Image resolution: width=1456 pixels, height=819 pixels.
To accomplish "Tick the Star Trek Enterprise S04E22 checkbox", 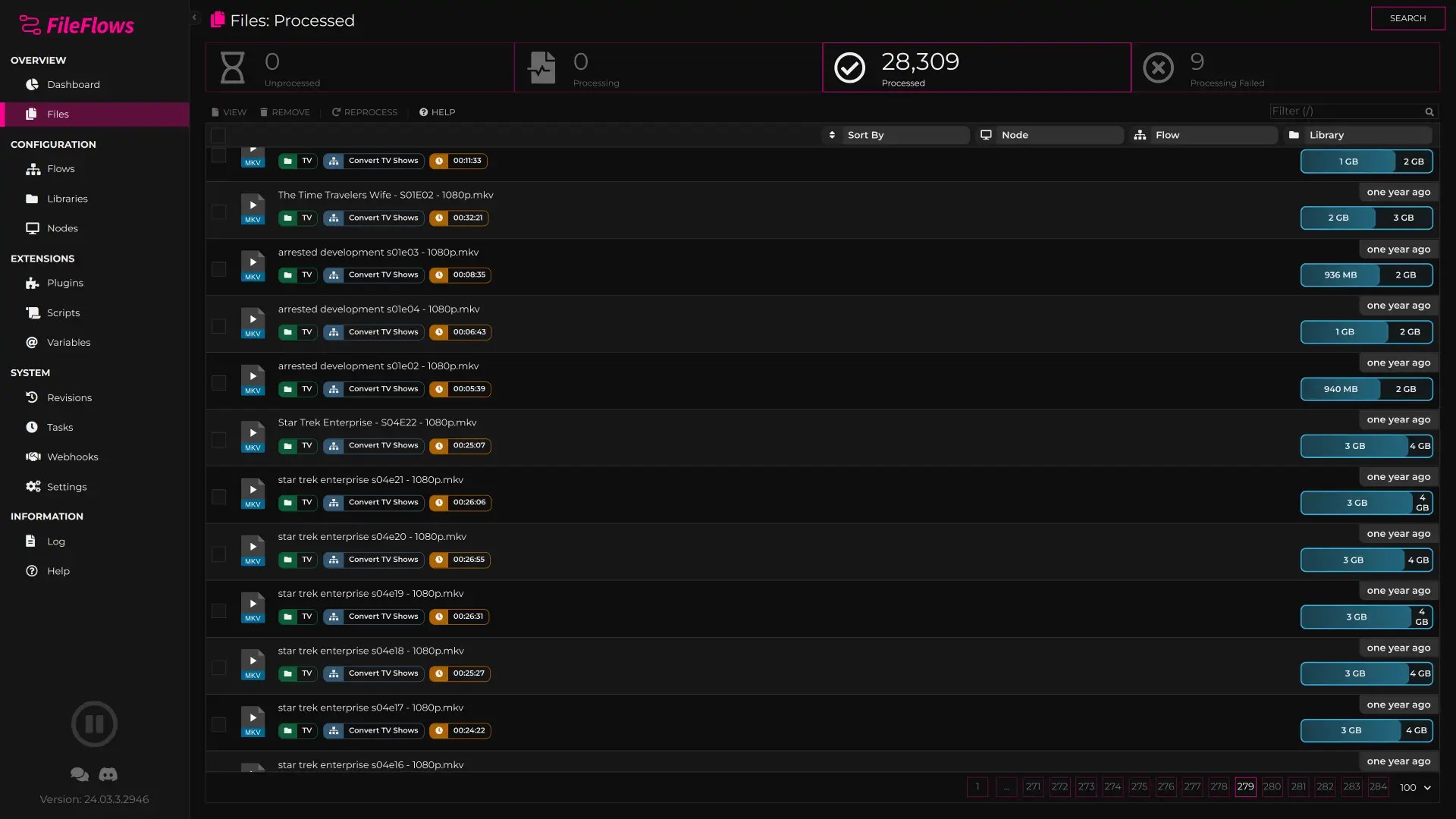I will 218,440.
